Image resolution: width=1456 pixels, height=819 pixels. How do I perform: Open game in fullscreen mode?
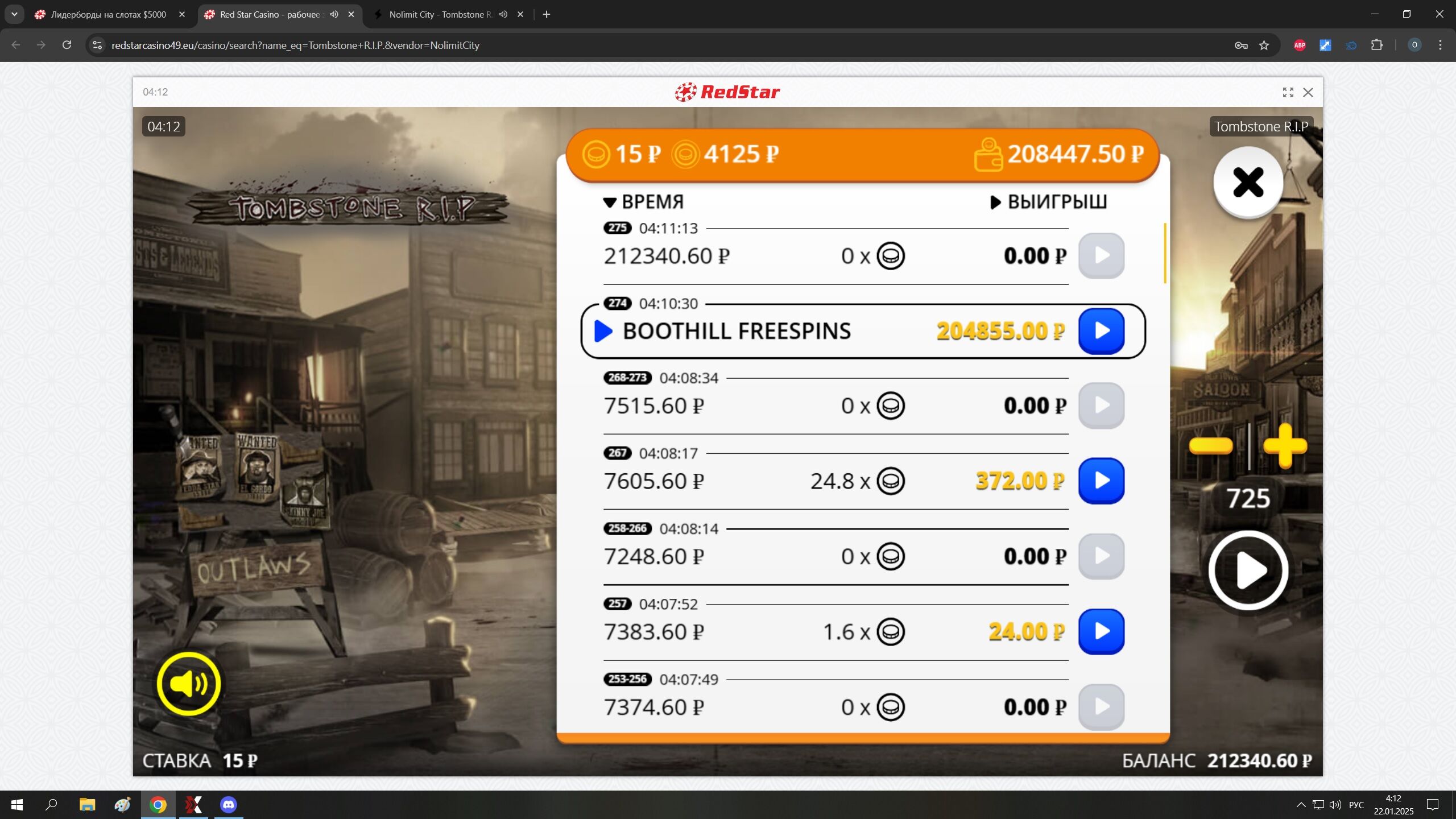point(1288,92)
